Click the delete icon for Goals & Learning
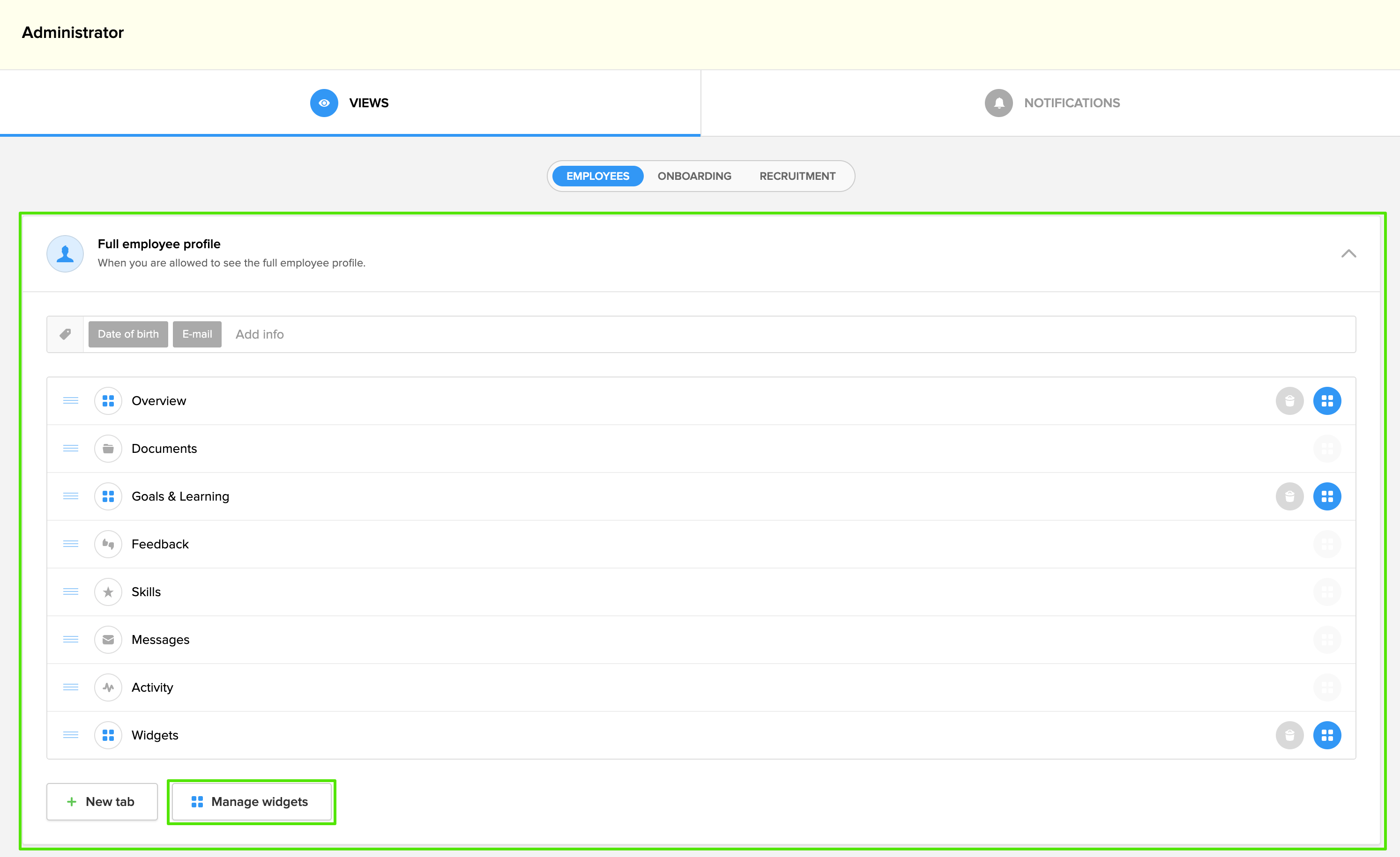This screenshot has height=857, width=1400. (x=1289, y=496)
